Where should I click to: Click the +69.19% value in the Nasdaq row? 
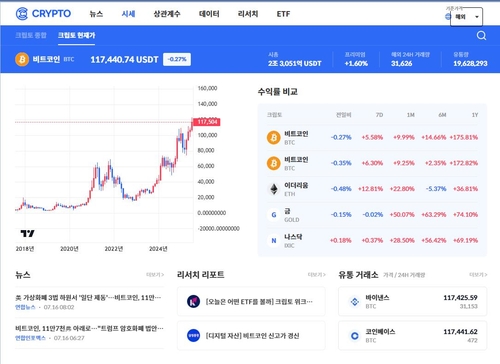click(465, 240)
